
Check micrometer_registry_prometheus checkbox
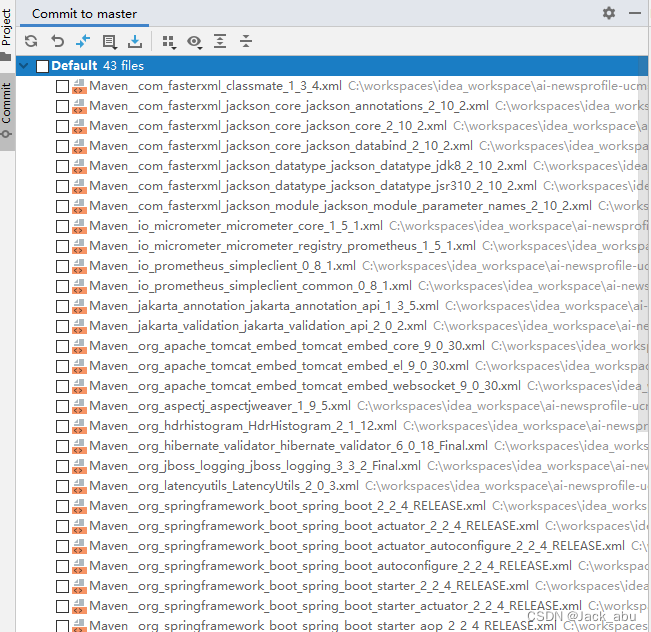(x=62, y=246)
